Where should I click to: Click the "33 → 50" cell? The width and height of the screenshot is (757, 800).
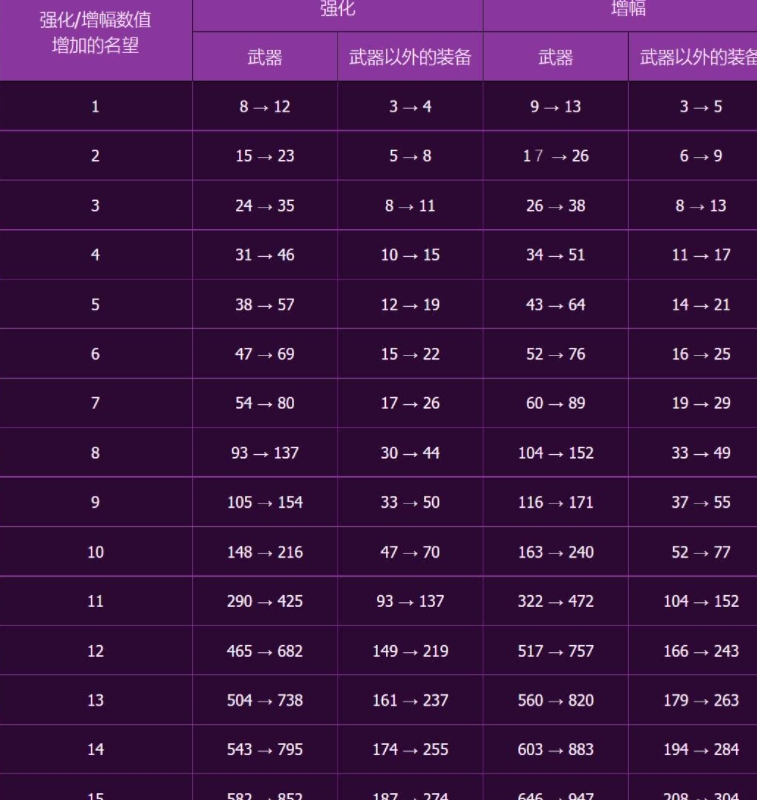click(410, 502)
